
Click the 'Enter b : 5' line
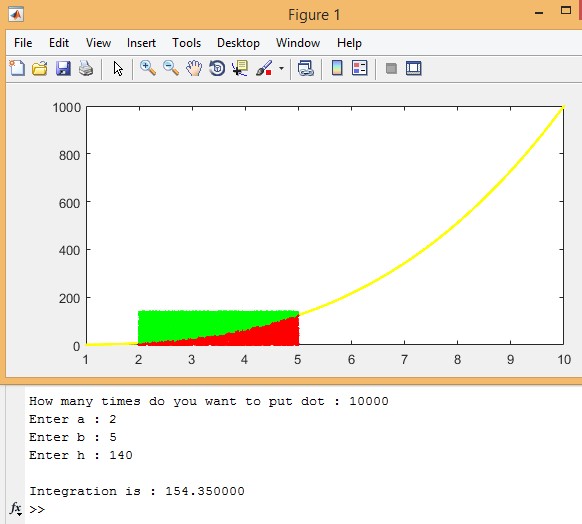(73, 437)
